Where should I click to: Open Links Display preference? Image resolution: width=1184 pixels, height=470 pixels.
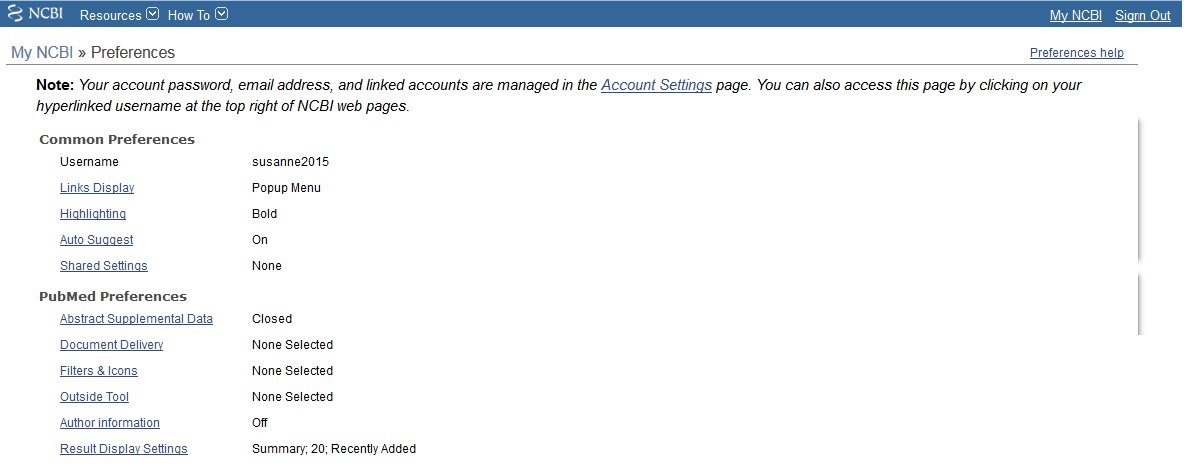click(97, 188)
